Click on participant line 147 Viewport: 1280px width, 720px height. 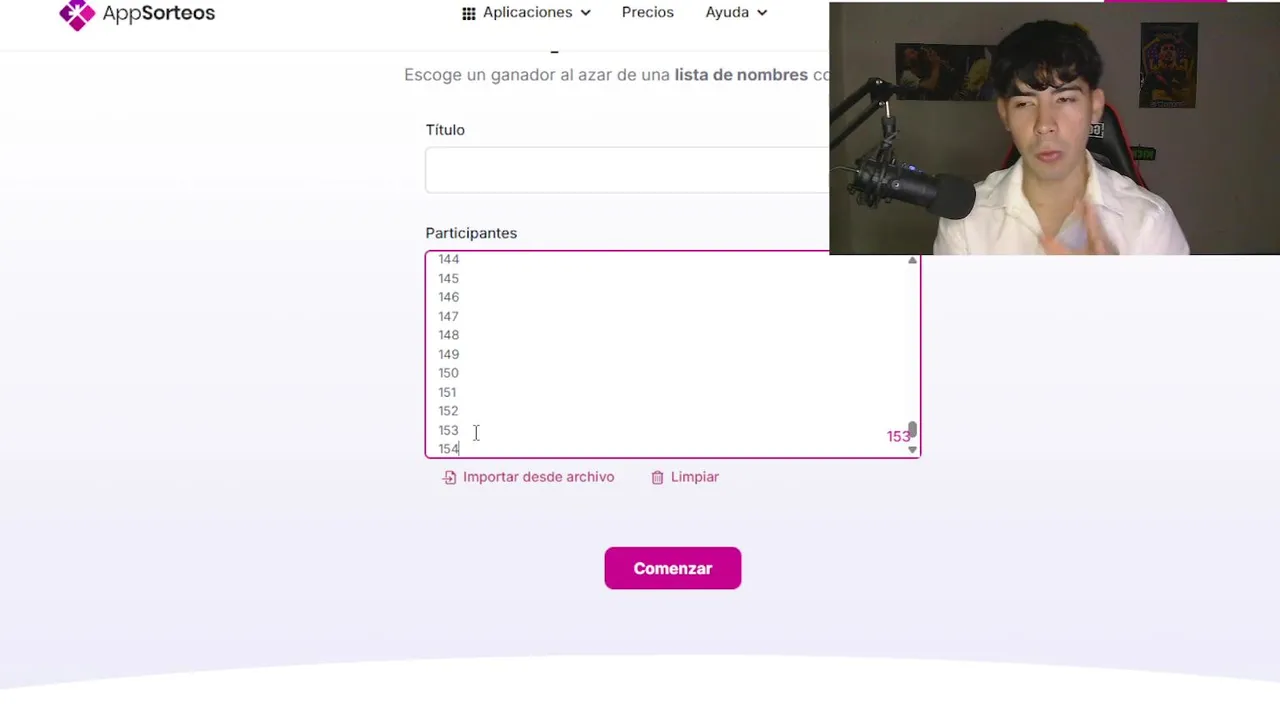(448, 316)
